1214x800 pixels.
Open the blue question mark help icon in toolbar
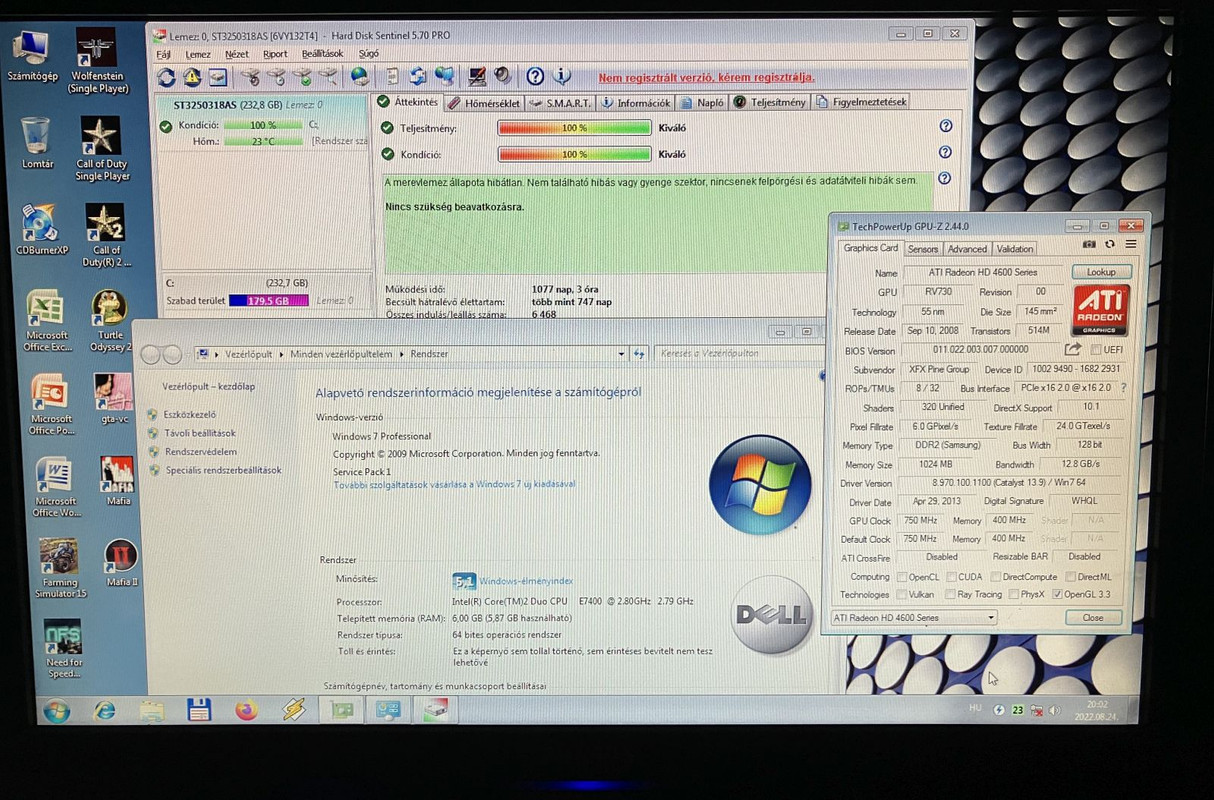535,76
